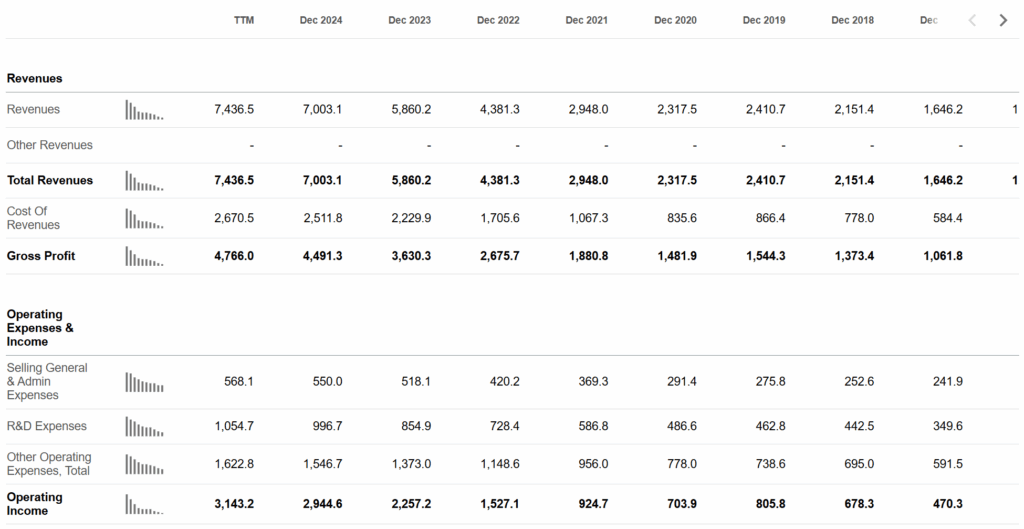Click Dec 2018 SG&A value 252.6
1024x529 pixels.
click(859, 381)
